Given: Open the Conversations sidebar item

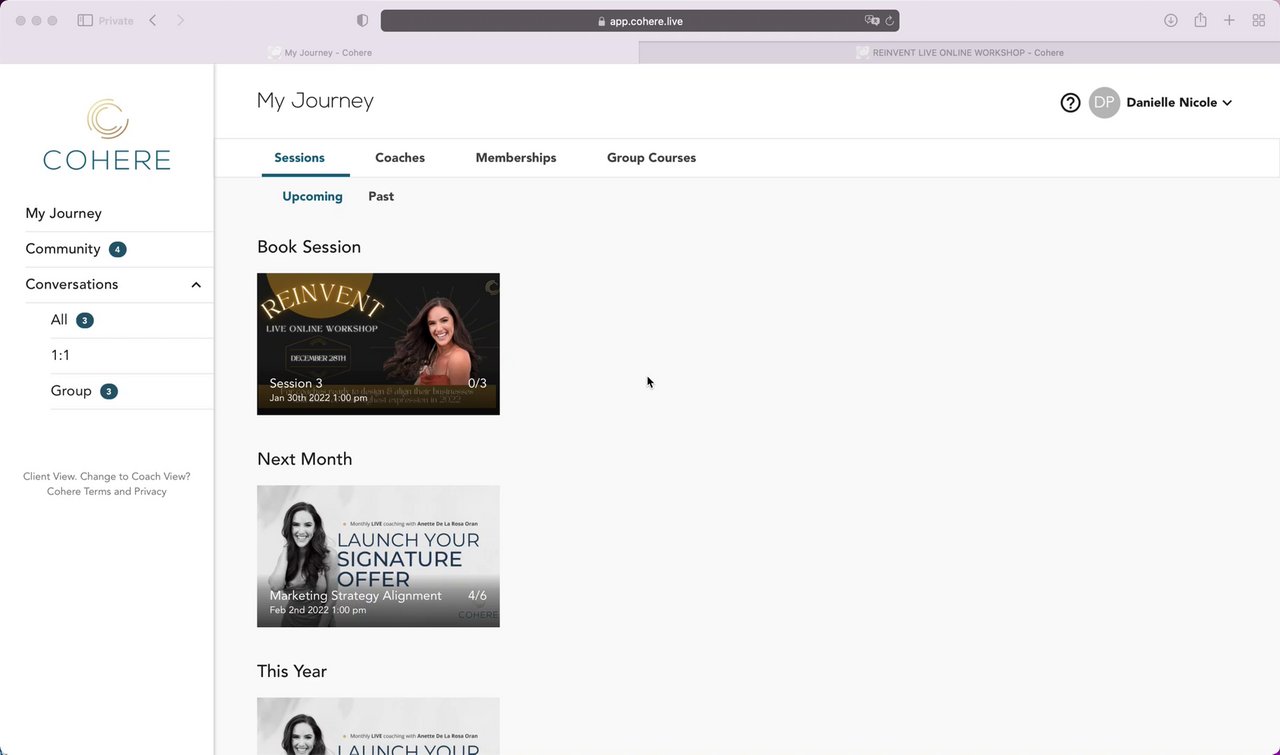Looking at the screenshot, I should (x=72, y=284).
